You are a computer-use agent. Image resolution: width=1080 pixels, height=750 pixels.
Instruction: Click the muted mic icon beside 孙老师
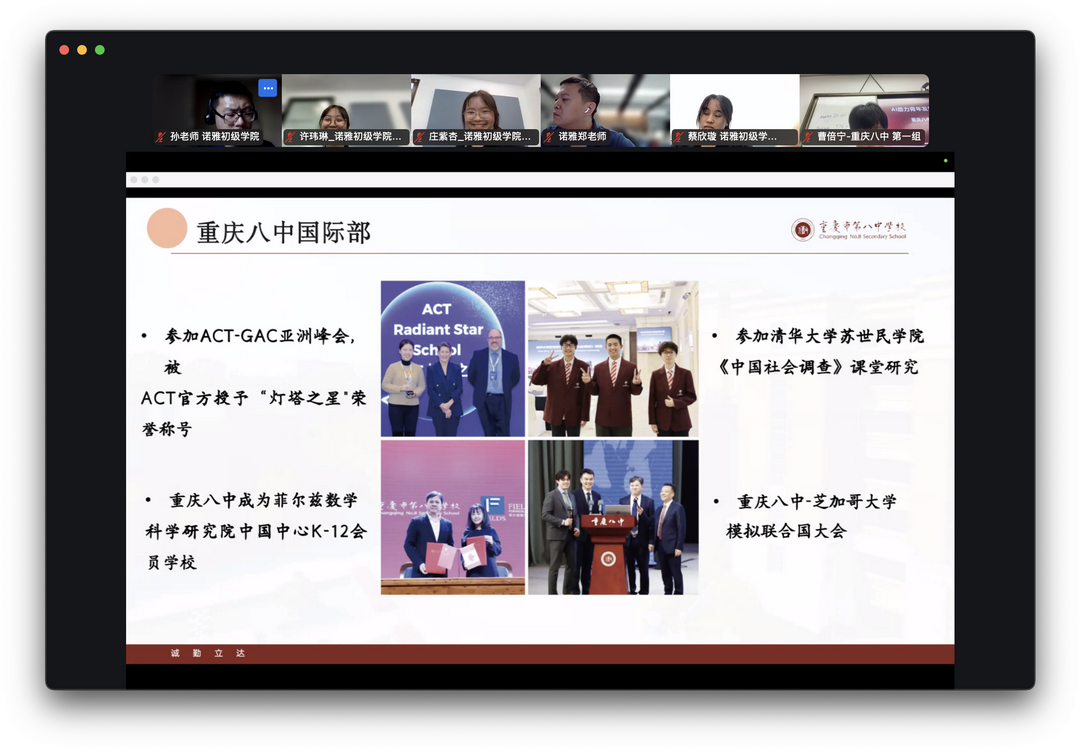coord(160,137)
